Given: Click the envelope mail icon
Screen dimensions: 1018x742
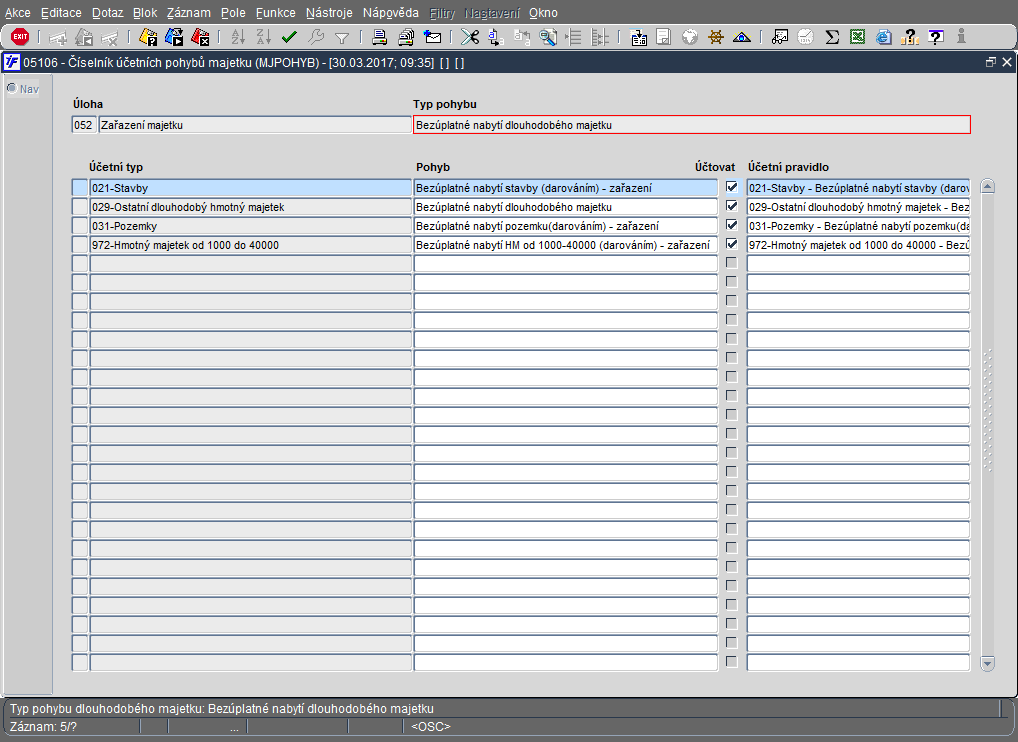Looking at the screenshot, I should tap(433, 37).
